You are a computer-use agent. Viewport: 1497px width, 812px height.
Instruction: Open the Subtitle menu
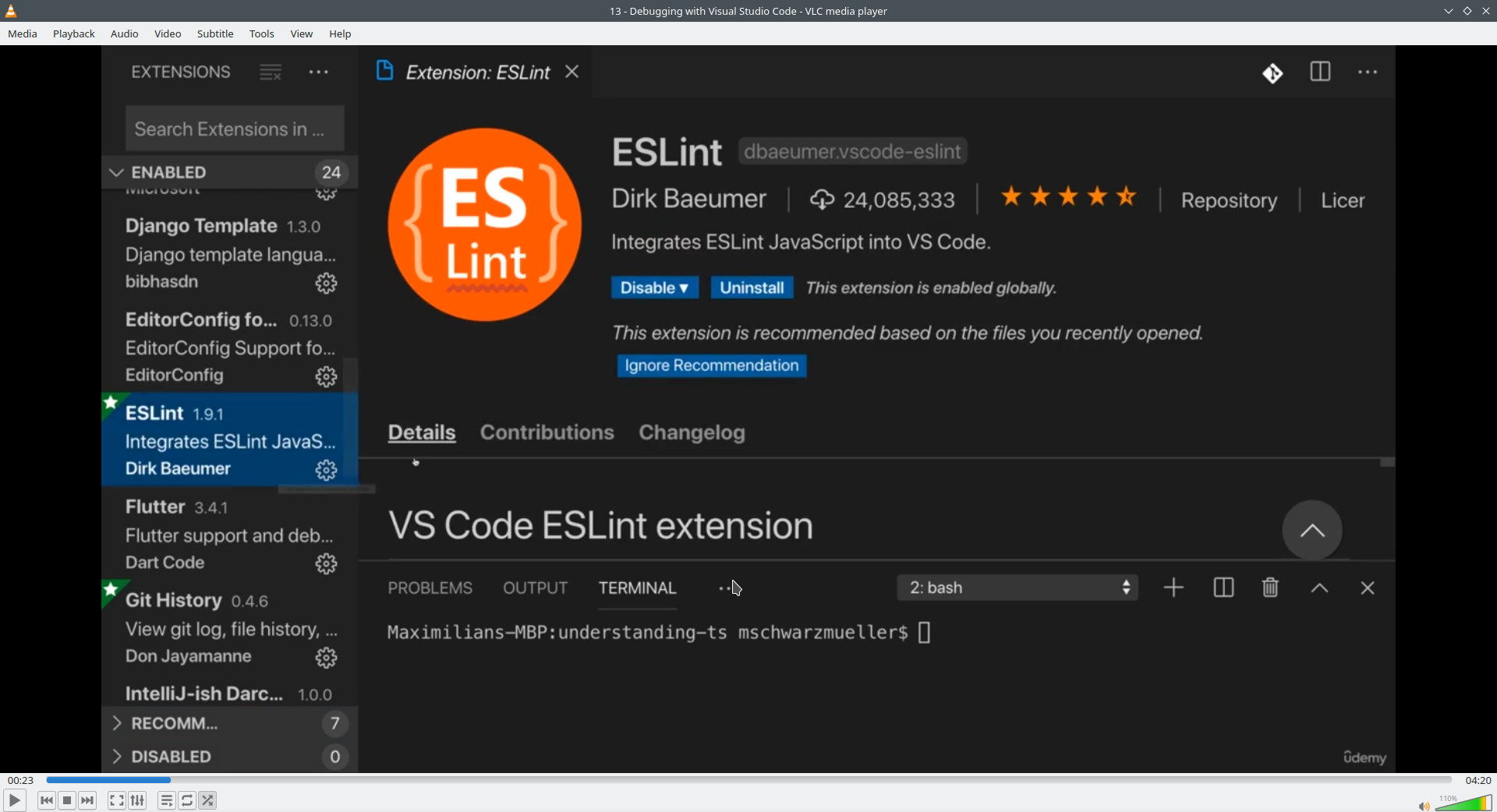pyautogui.click(x=215, y=34)
